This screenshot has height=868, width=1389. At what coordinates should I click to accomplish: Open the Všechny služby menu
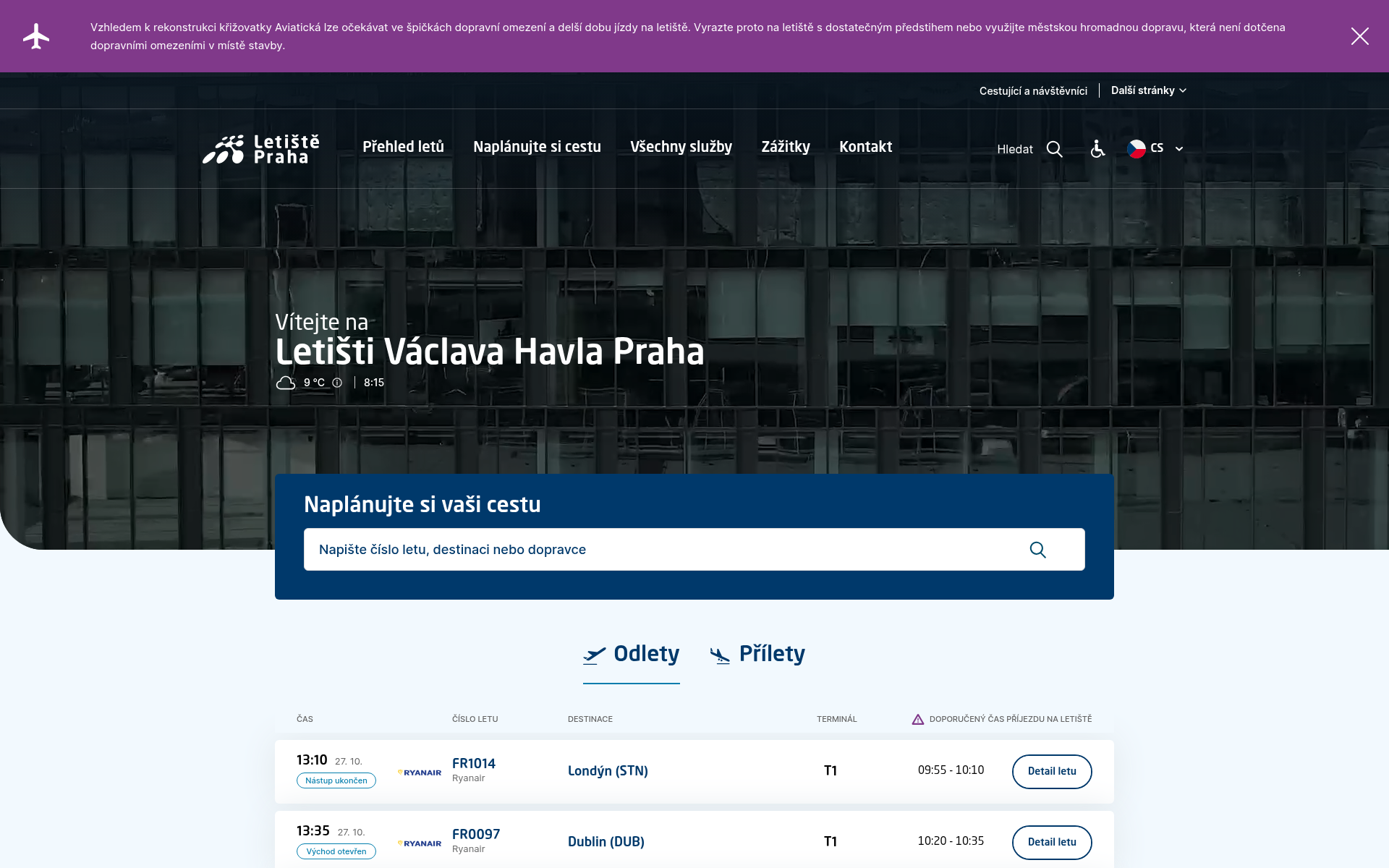click(x=681, y=147)
